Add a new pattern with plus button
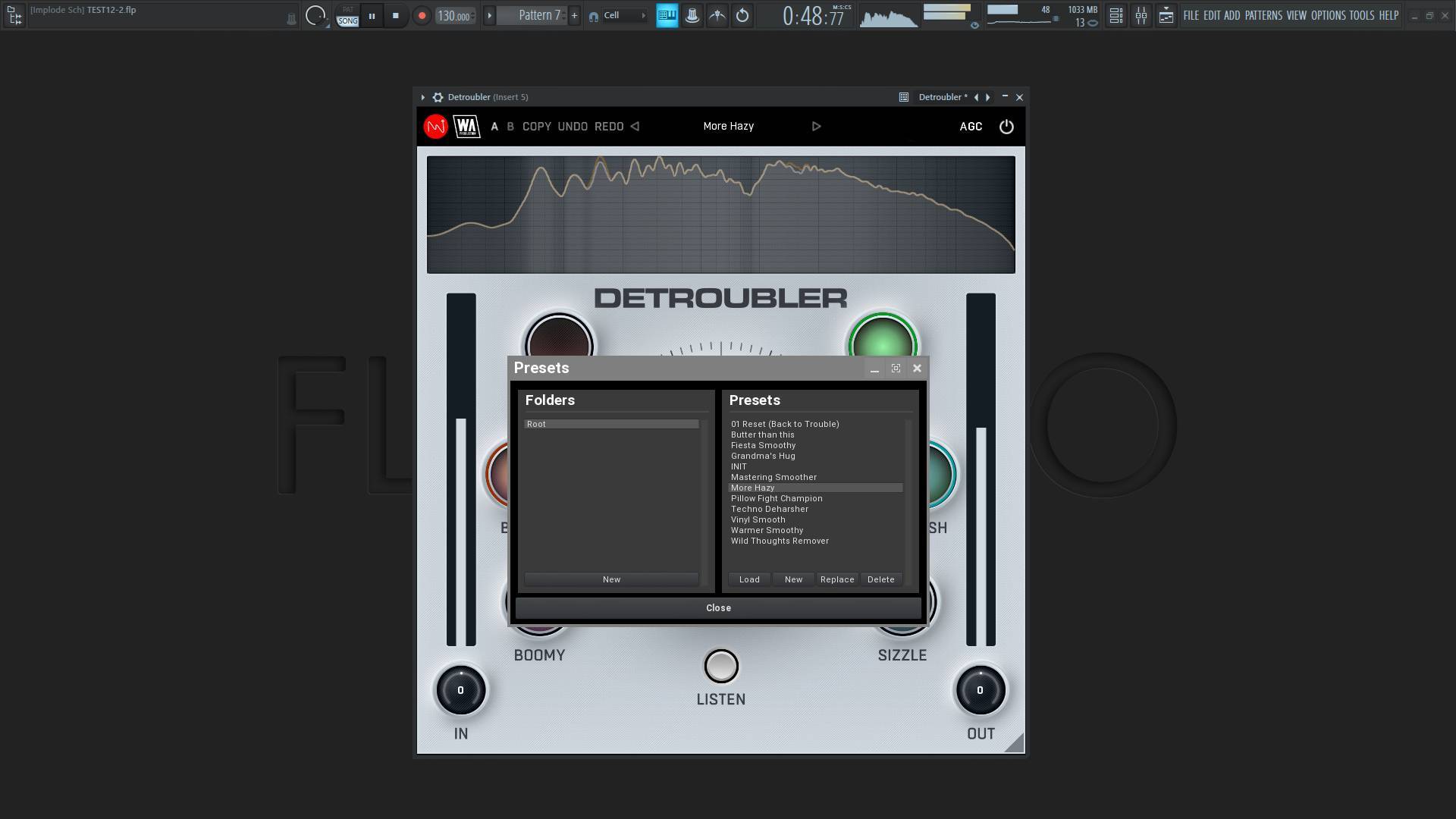Image resolution: width=1456 pixels, height=819 pixels. 574,15
